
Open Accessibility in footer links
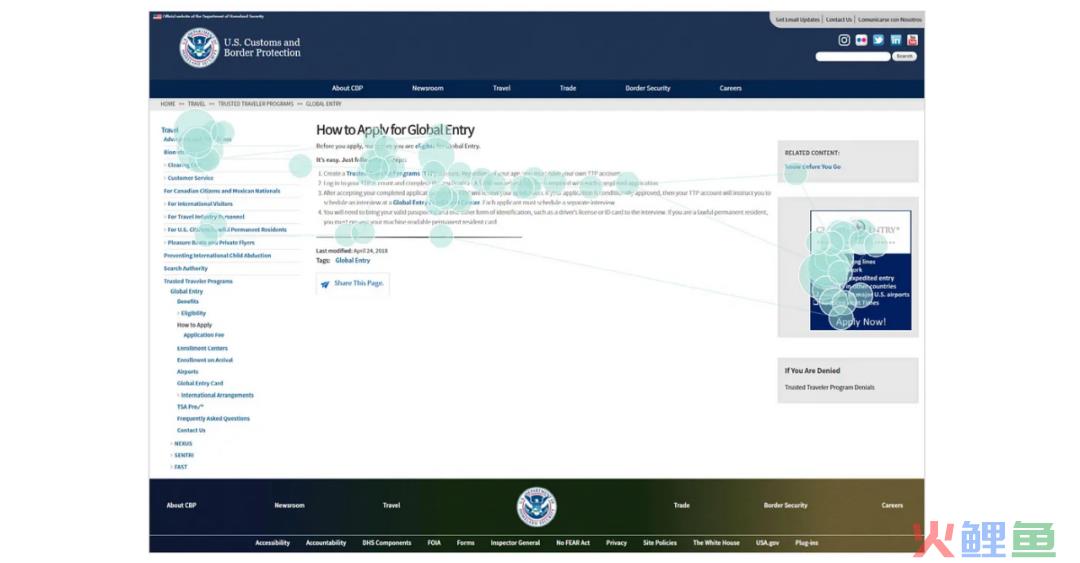pyautogui.click(x=272, y=543)
